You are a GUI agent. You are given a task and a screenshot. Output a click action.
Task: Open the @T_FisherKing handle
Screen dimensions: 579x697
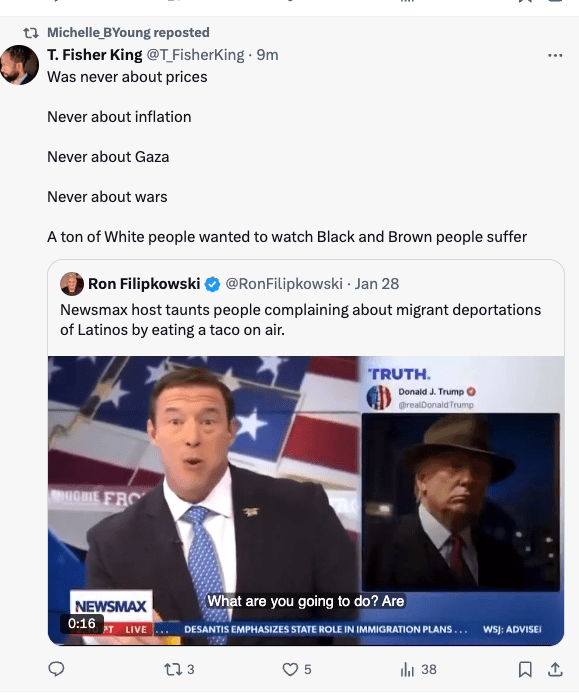click(195, 55)
